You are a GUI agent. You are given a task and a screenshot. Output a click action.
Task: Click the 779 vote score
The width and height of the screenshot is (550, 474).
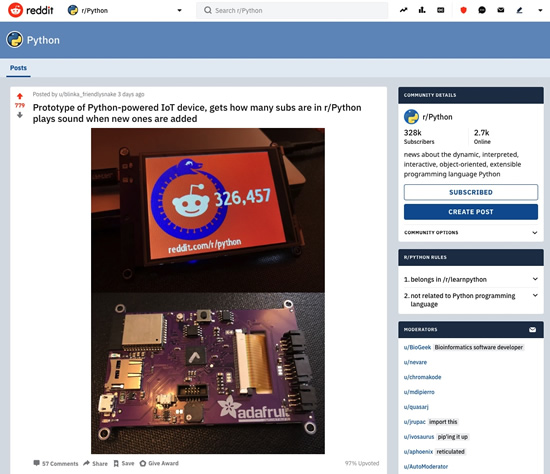20,105
